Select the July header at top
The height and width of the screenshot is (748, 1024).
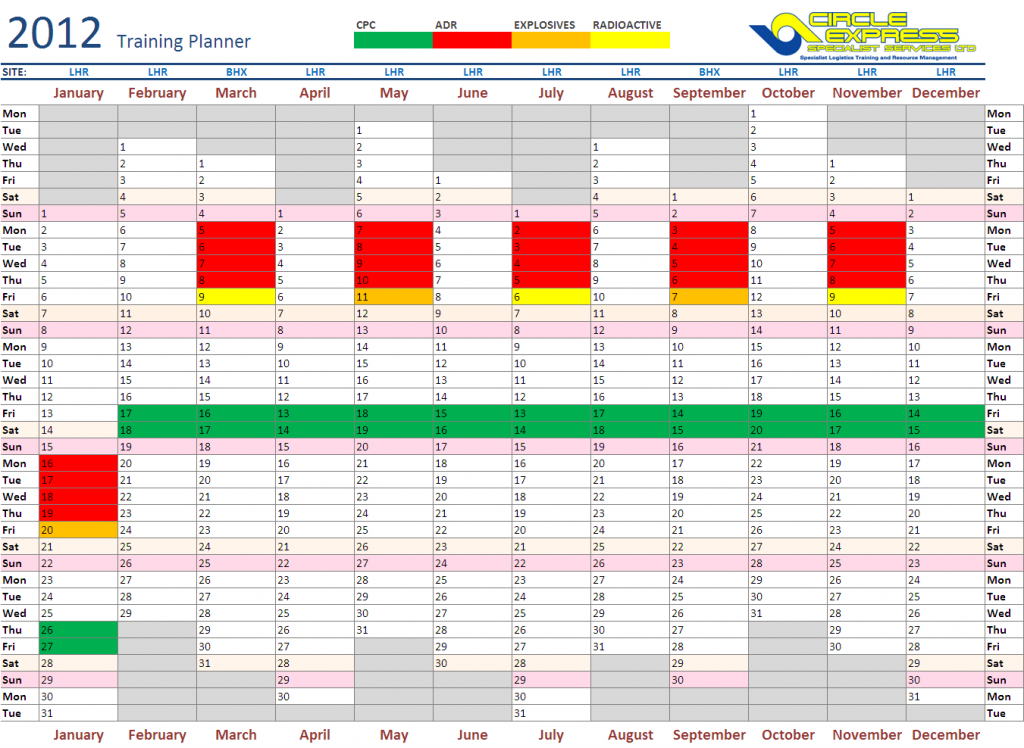coord(551,93)
